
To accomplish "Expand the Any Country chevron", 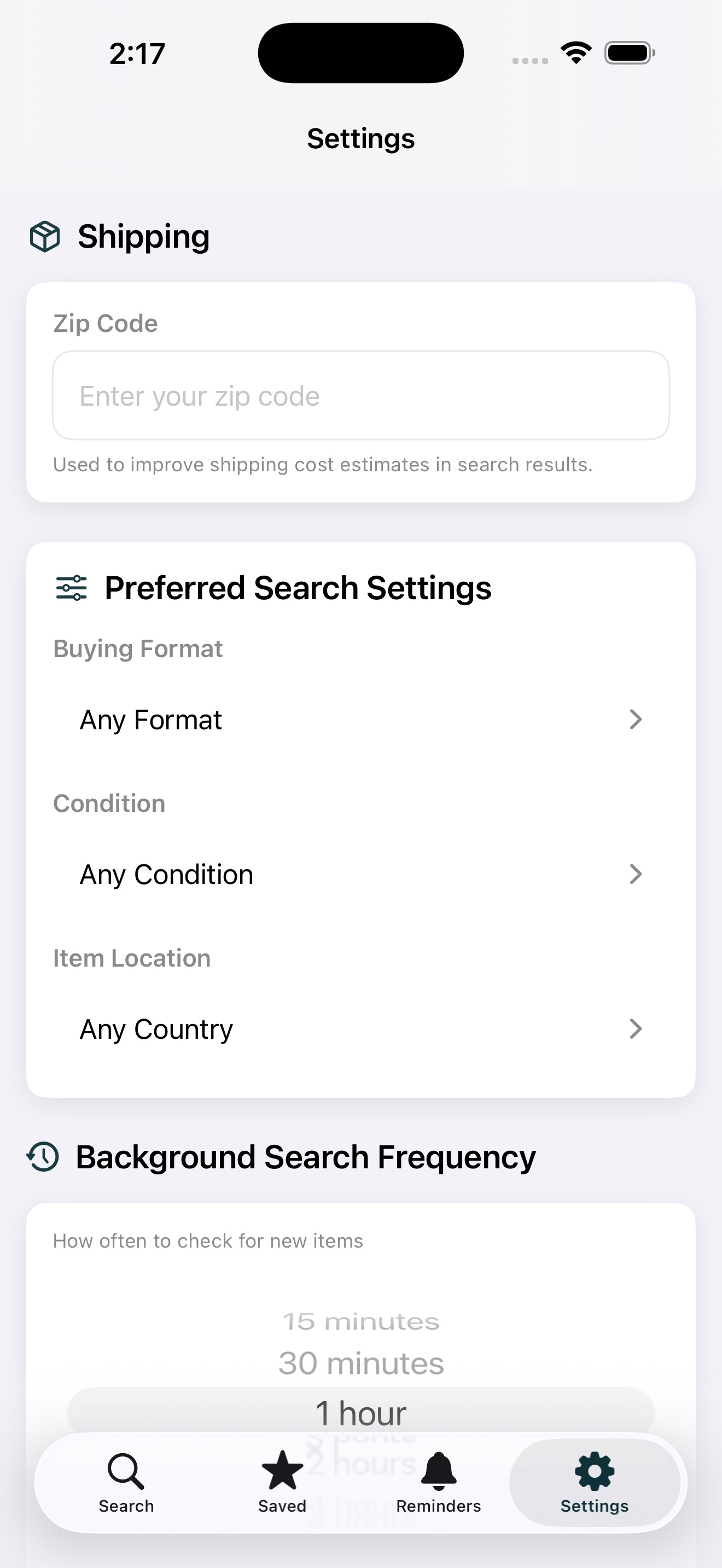I will 636,1029.
